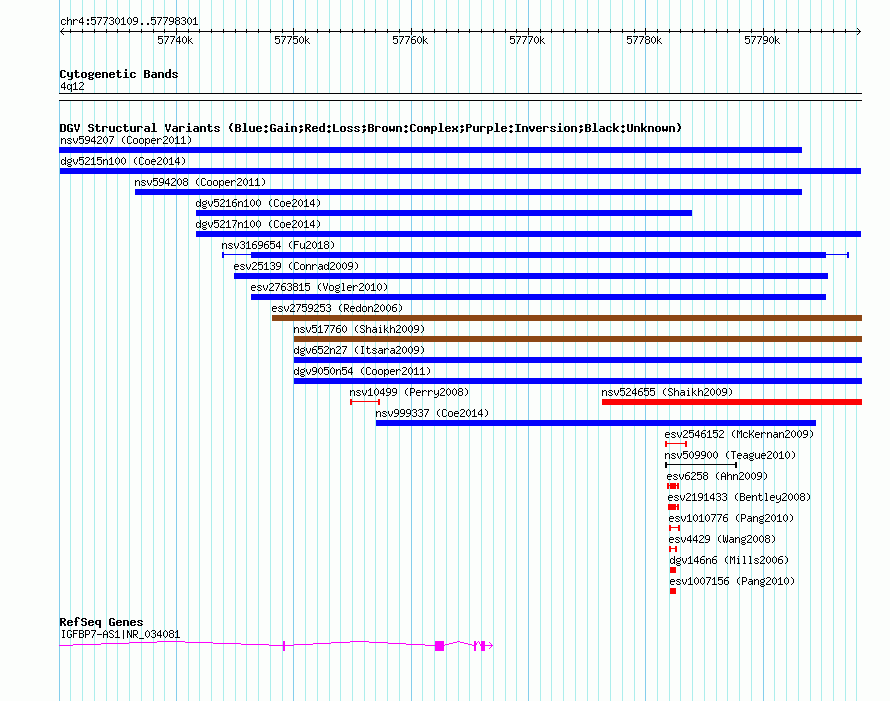This screenshot has width=890, height=701.
Task: Open nsv3169654 (Fu2018) variant label
Action: pyautogui.click(x=278, y=245)
